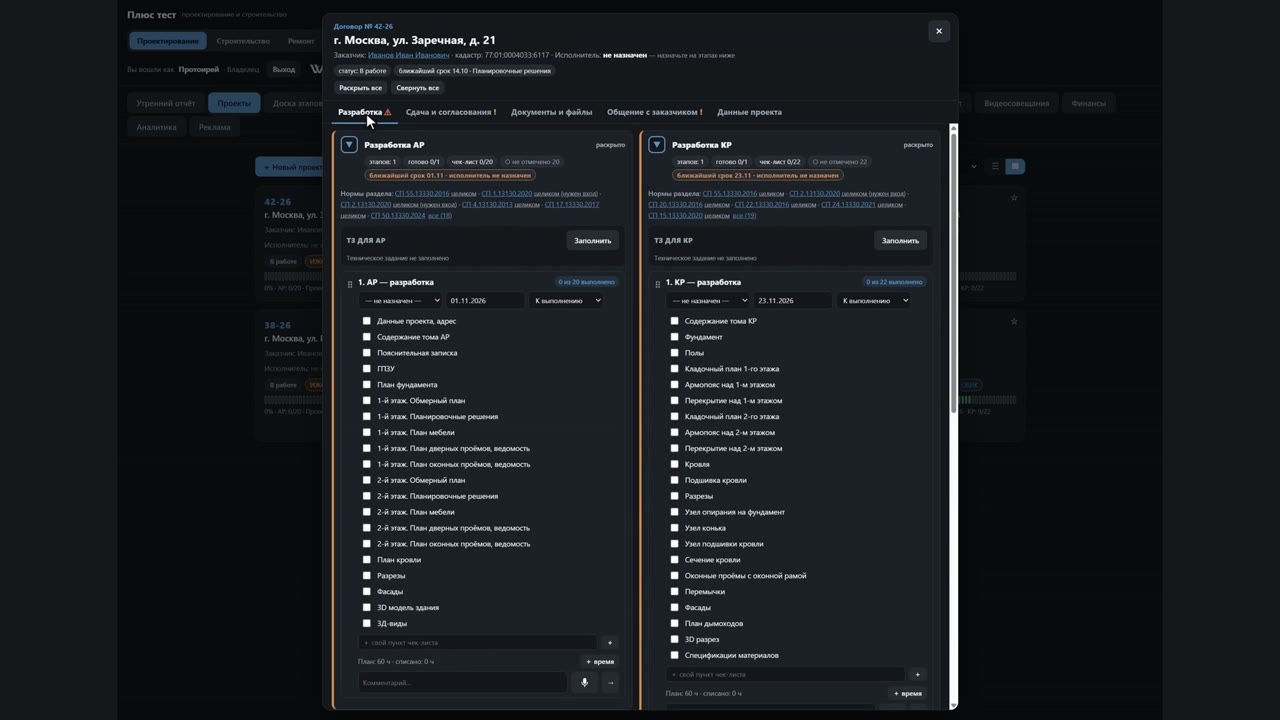1280x720 pixels.
Task: Collapse the Разработка КР section arrow
Action: click(x=657, y=145)
